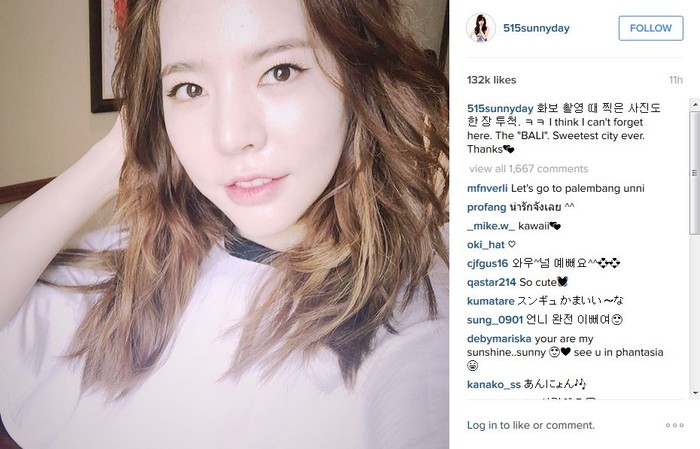Click the main selfie photo
Image resolution: width=700 pixels, height=449 pixels.
(224, 224)
